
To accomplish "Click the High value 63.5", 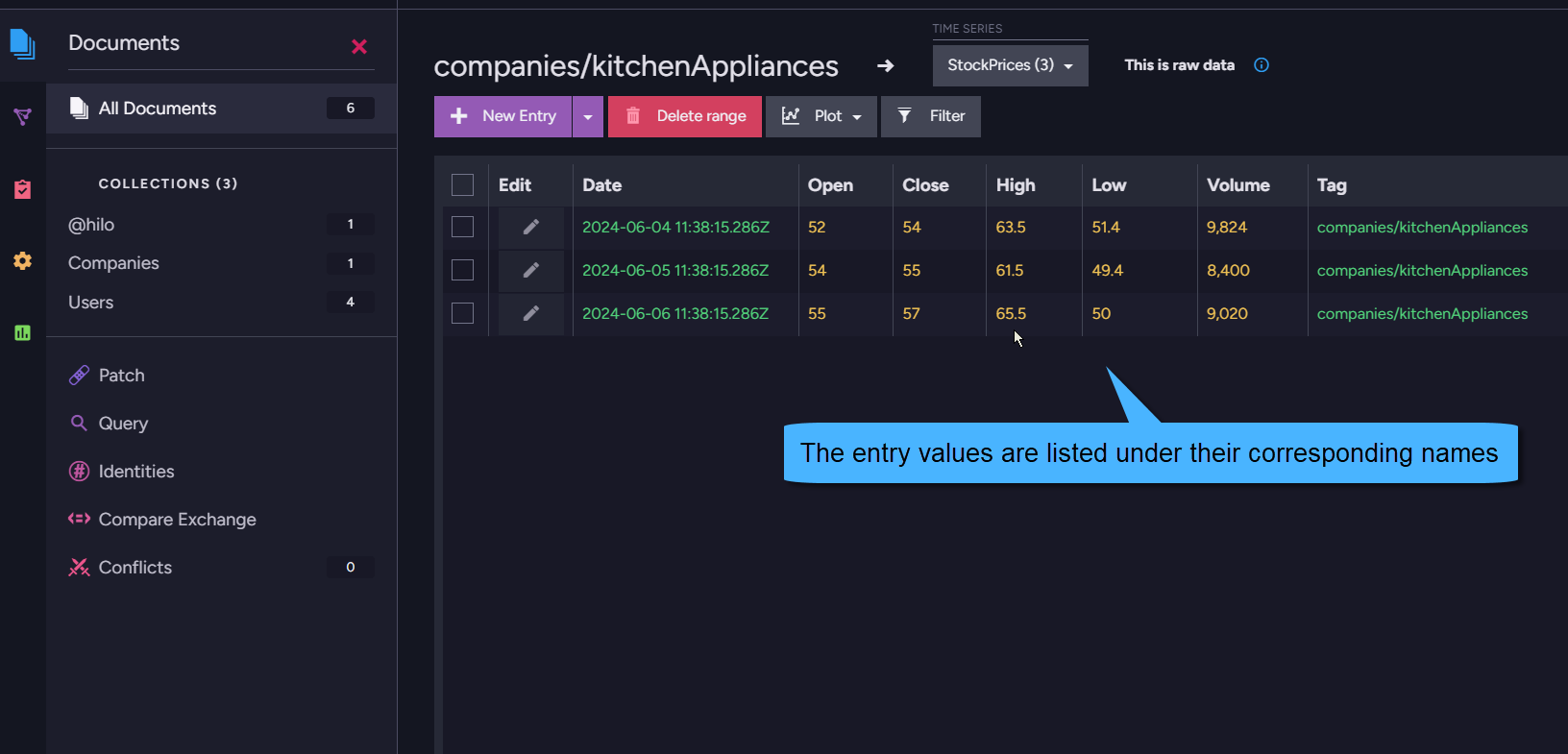I will coord(1011,228).
